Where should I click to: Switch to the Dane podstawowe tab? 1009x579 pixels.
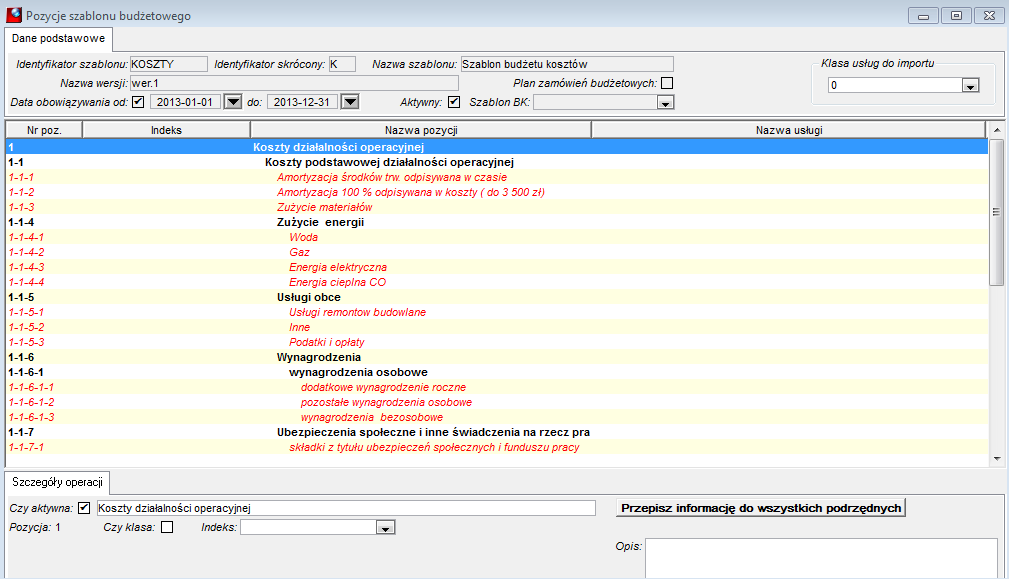(59, 39)
